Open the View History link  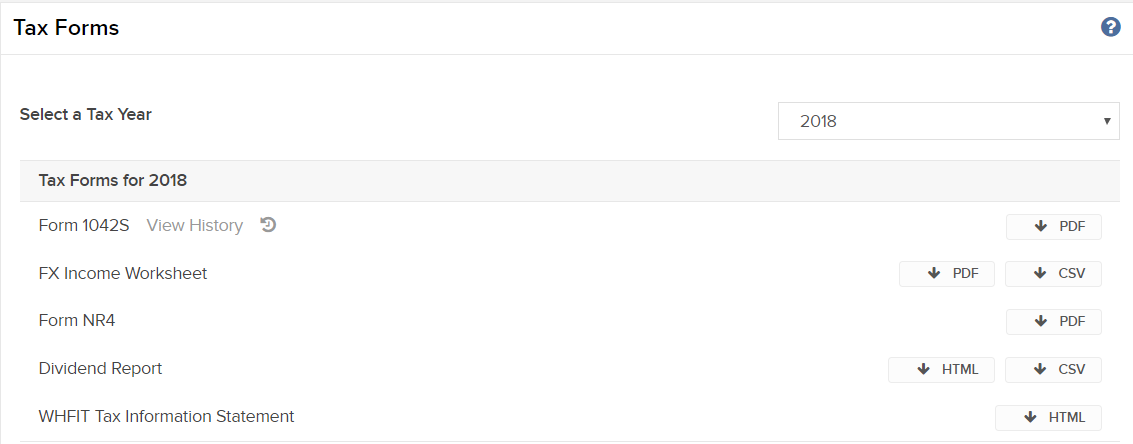194,225
